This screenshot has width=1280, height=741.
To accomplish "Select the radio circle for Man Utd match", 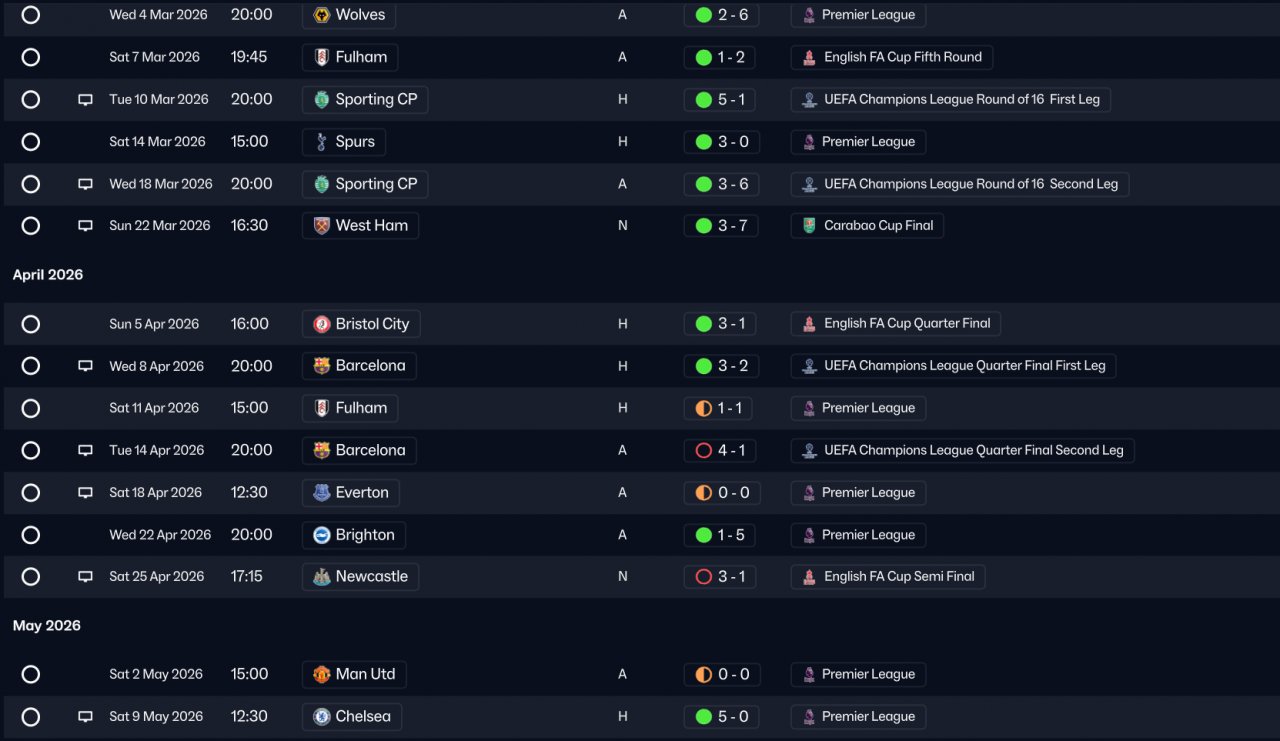I will pos(31,675).
